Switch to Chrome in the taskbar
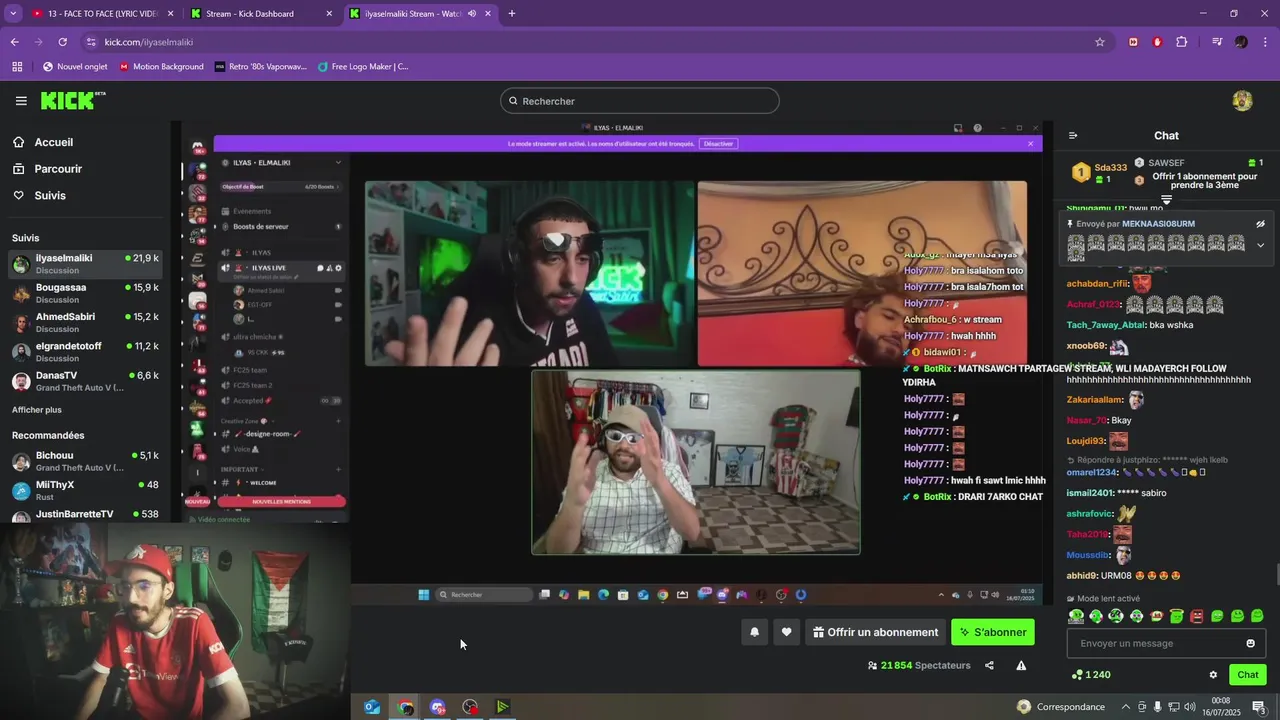1280x720 pixels. coord(405,707)
